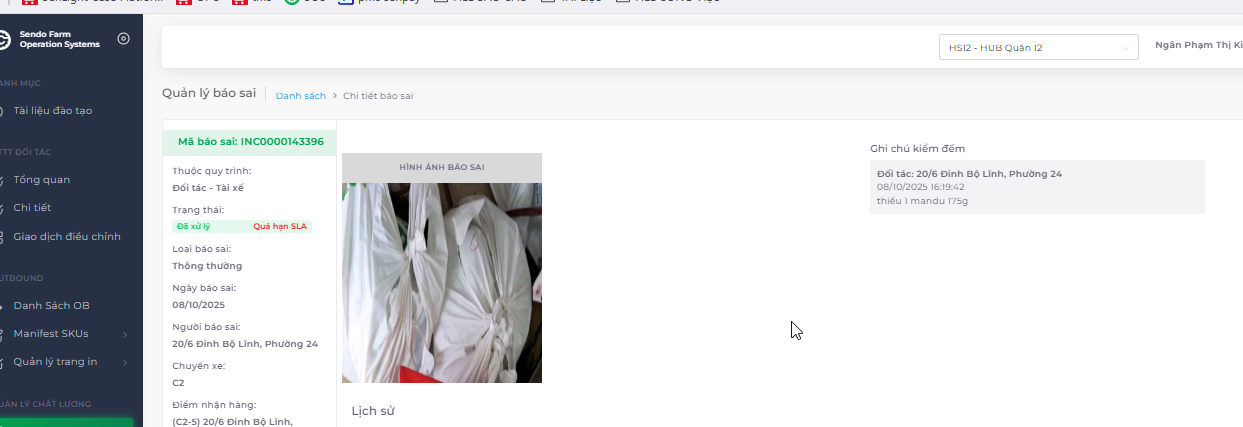The width and height of the screenshot is (1243, 427).
Task: Click the Chuyến xe label
Action: tap(198, 366)
